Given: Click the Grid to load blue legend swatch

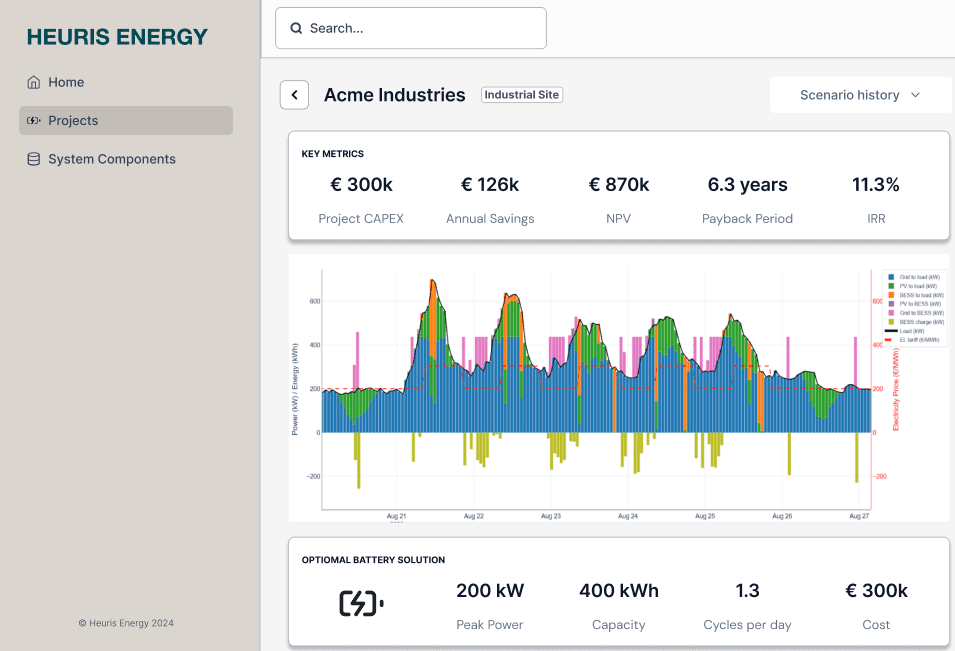Looking at the screenshot, I should (x=891, y=277).
